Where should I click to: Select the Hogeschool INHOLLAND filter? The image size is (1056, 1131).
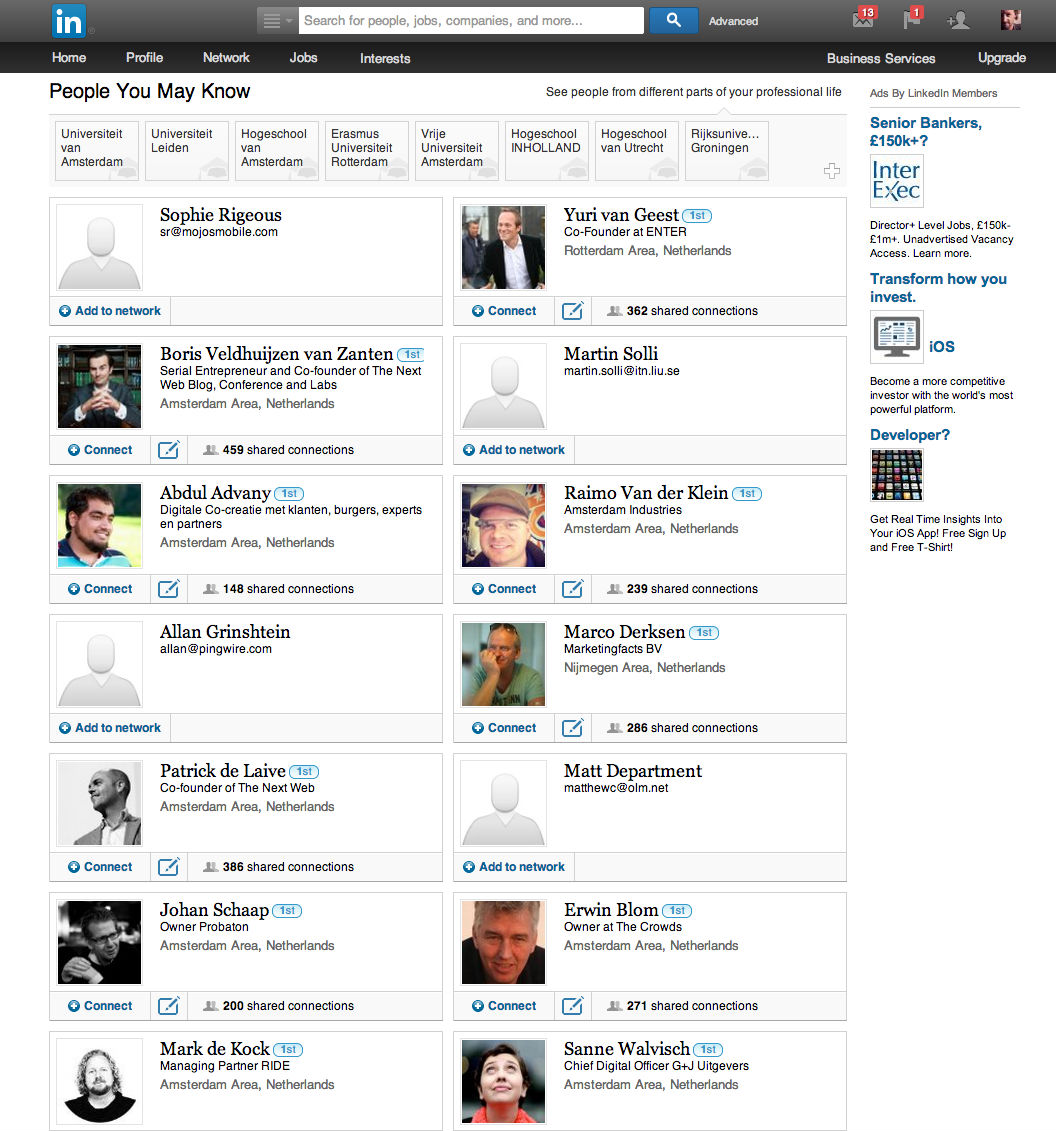546,150
